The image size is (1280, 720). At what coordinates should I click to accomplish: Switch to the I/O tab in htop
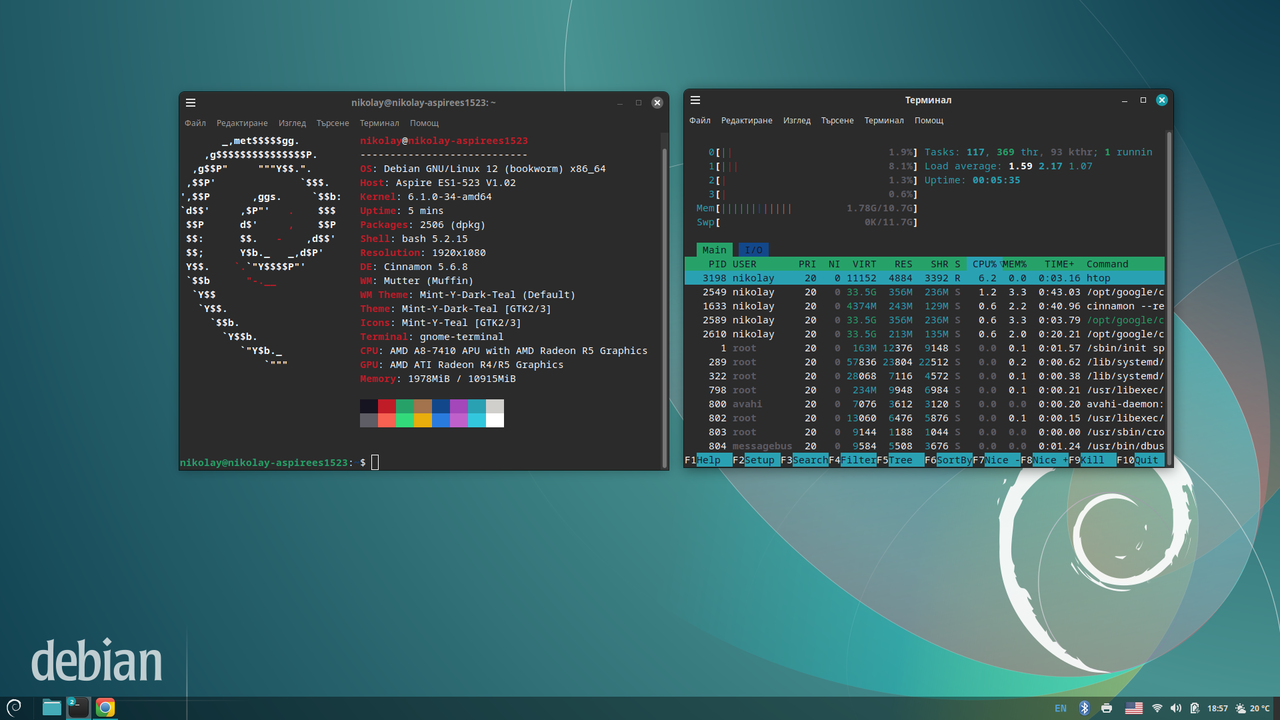(754, 250)
